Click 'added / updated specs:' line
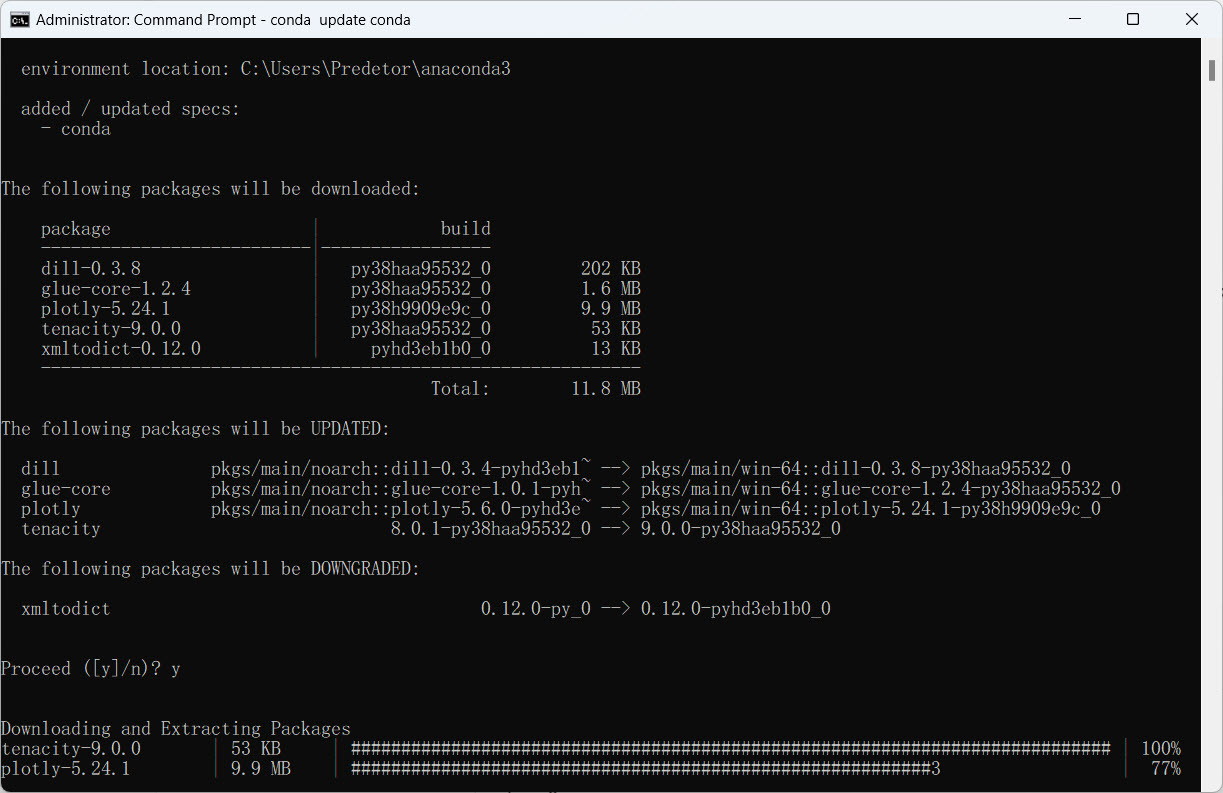 click(x=131, y=109)
